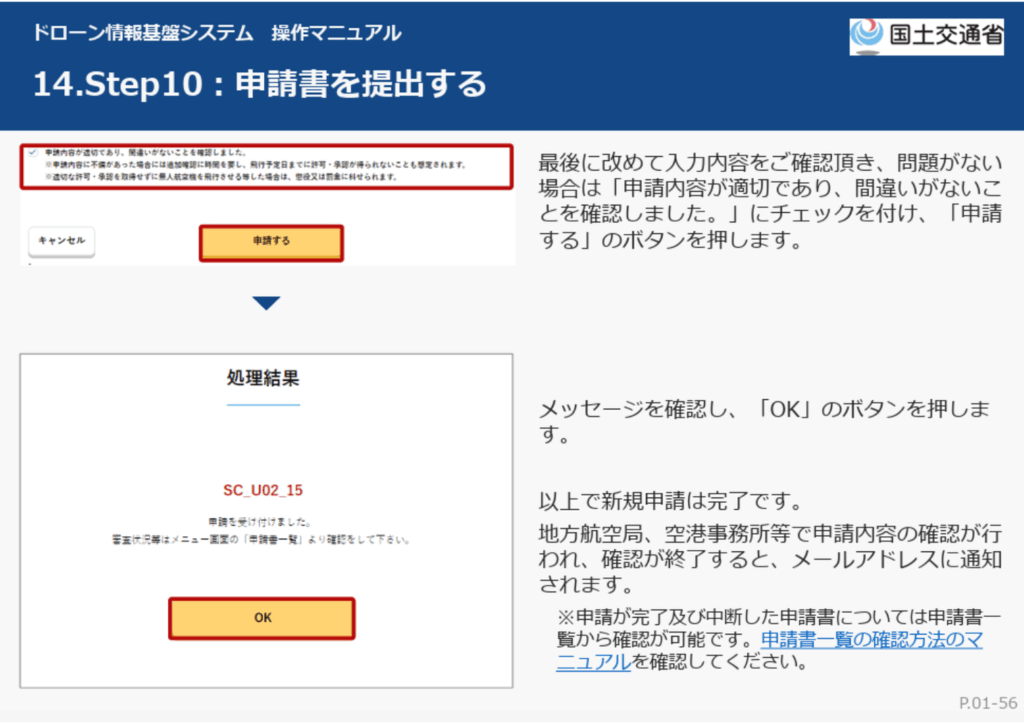The image size is (1024, 724).
Task: Confirm the result with the OK button
Action: pyautogui.click(x=262, y=618)
